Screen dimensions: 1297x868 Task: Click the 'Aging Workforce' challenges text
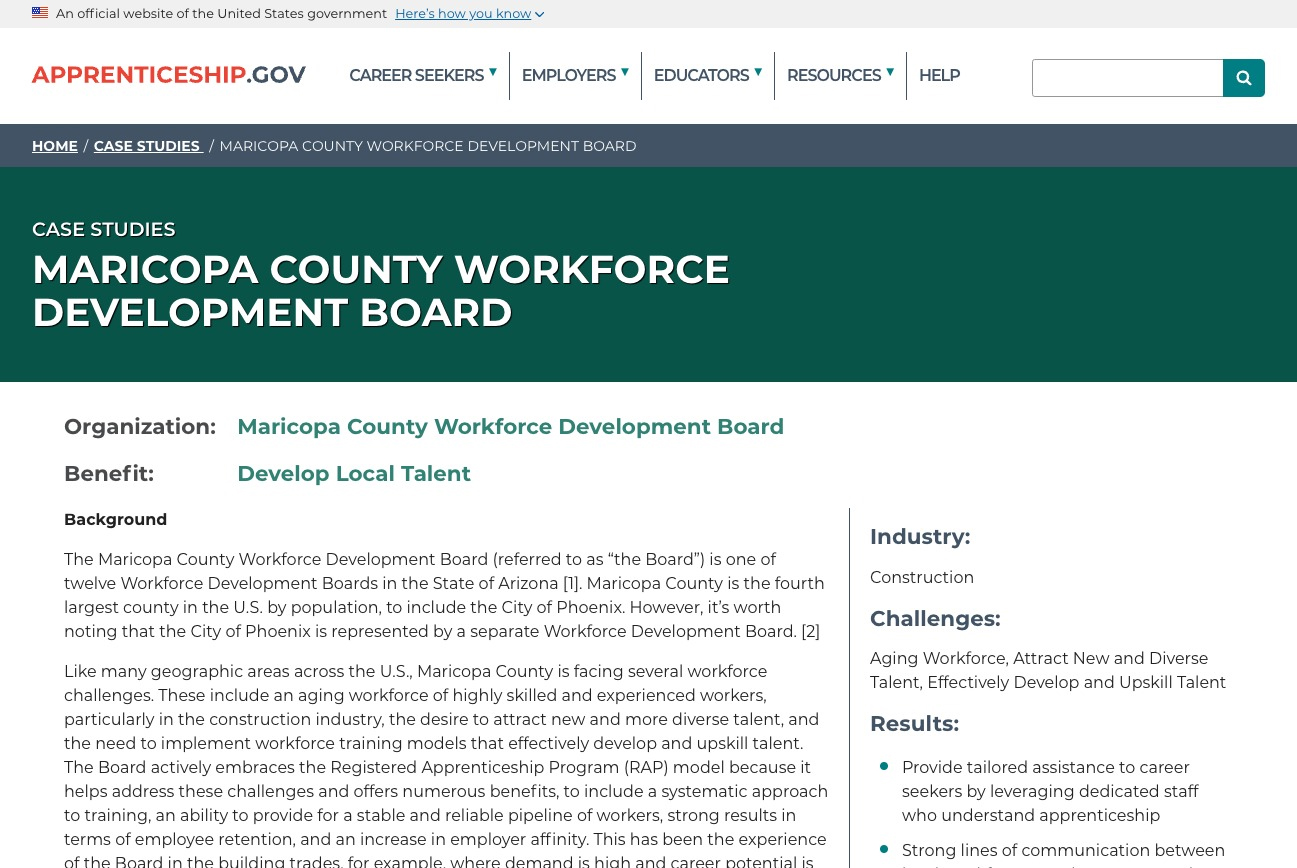pyautogui.click(x=938, y=658)
